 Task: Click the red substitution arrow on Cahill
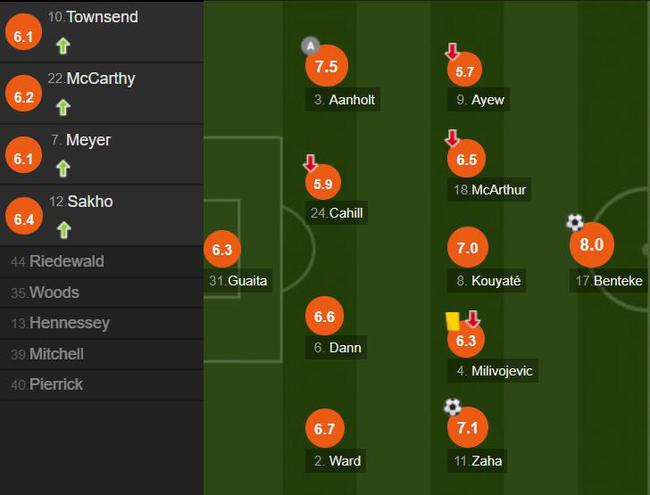click(310, 163)
